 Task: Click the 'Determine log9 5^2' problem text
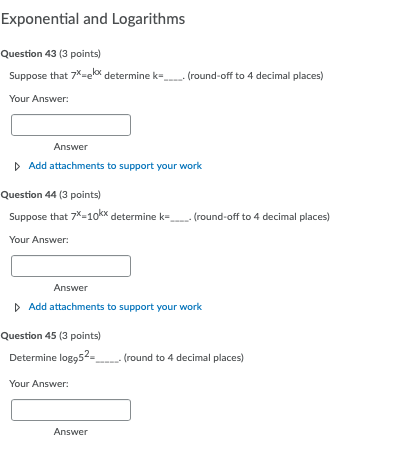tap(127, 357)
